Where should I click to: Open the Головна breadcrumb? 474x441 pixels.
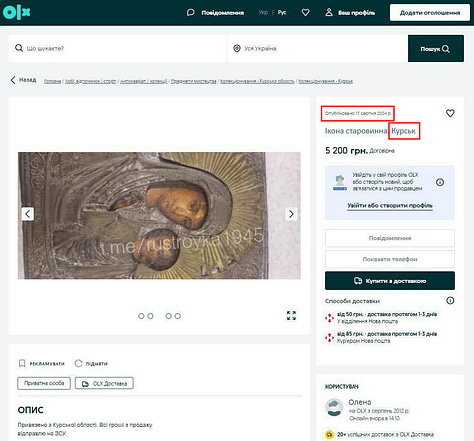point(52,81)
